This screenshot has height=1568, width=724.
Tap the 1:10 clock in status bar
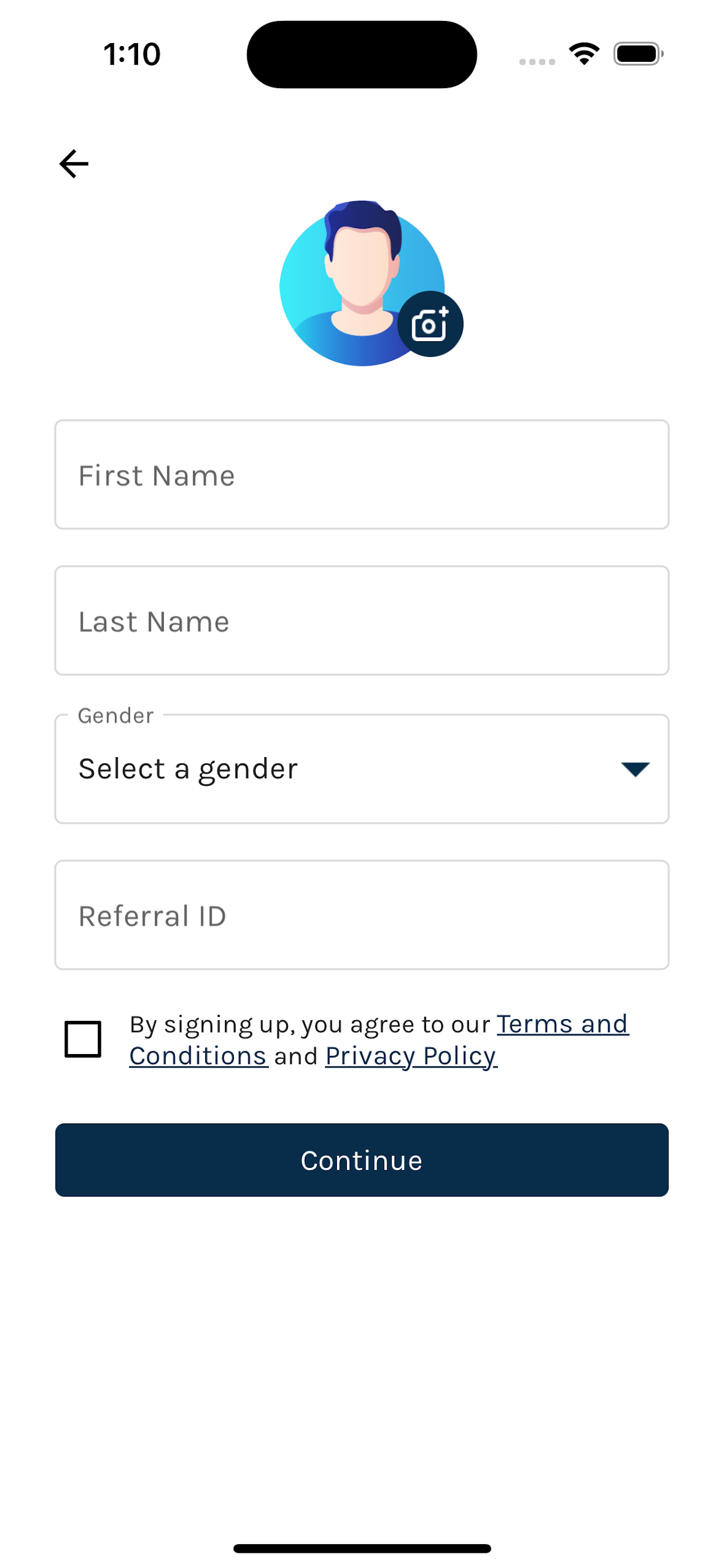tap(132, 54)
